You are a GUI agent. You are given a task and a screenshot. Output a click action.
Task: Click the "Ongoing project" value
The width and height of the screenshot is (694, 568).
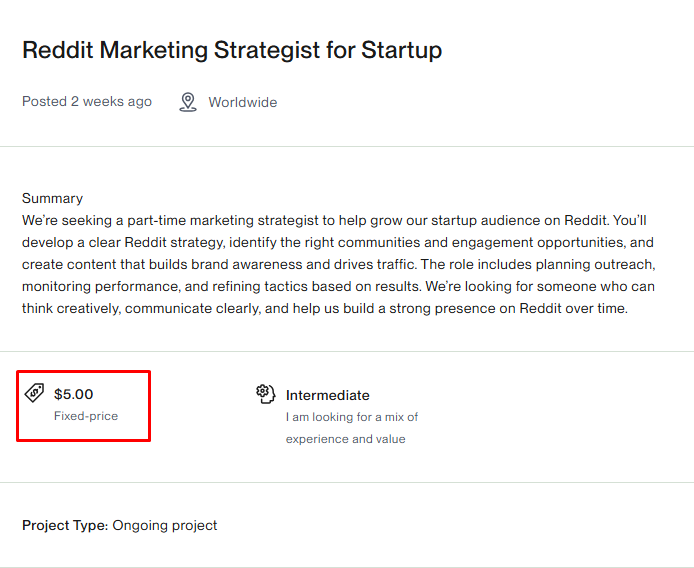(x=165, y=525)
